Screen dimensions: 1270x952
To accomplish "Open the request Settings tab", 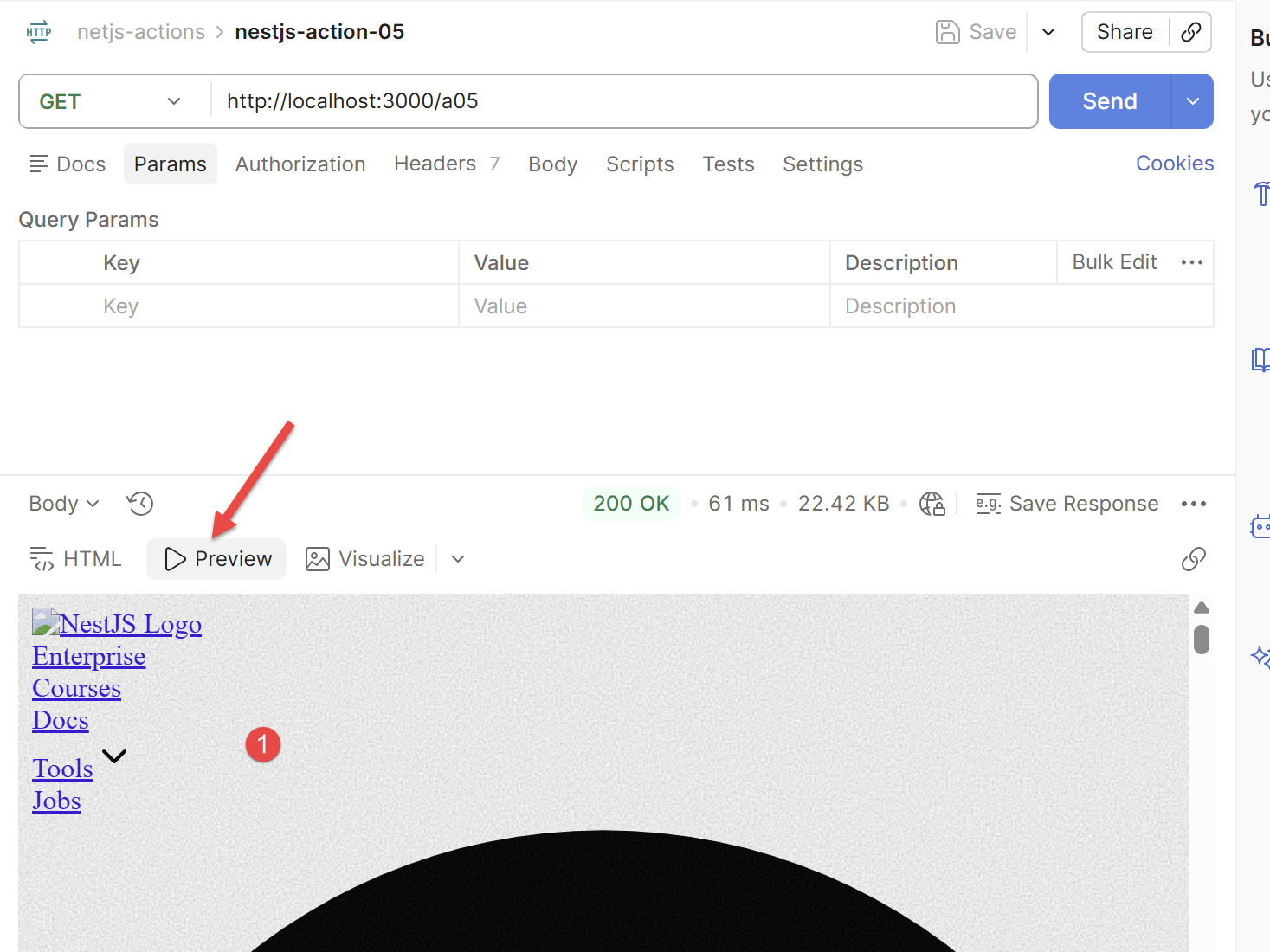I will pyautogui.click(x=822, y=164).
